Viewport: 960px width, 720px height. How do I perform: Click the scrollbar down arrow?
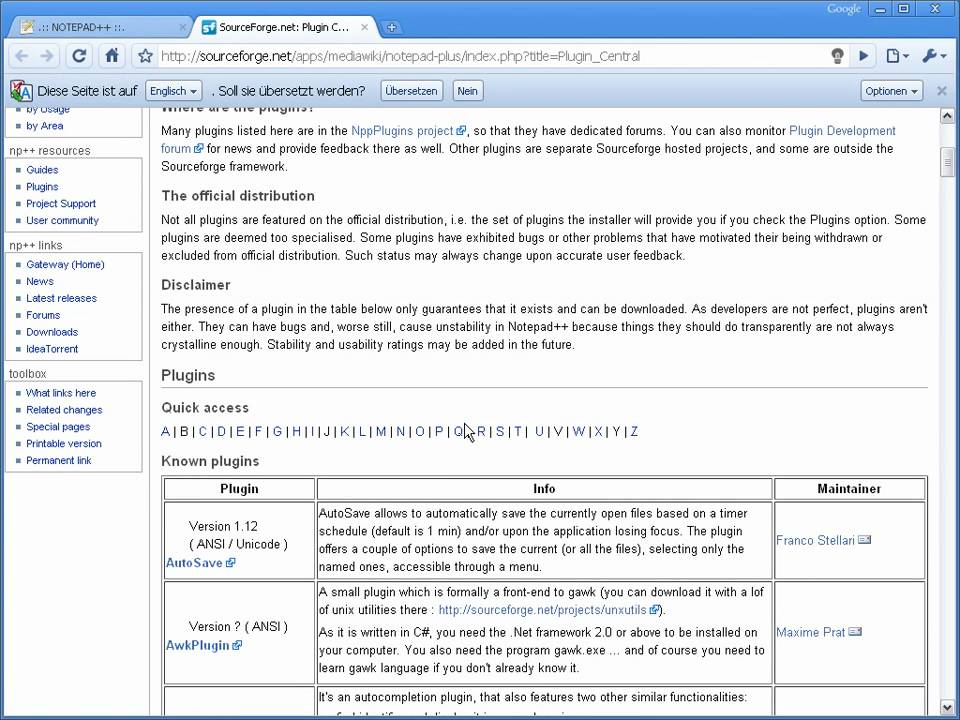tap(947, 707)
